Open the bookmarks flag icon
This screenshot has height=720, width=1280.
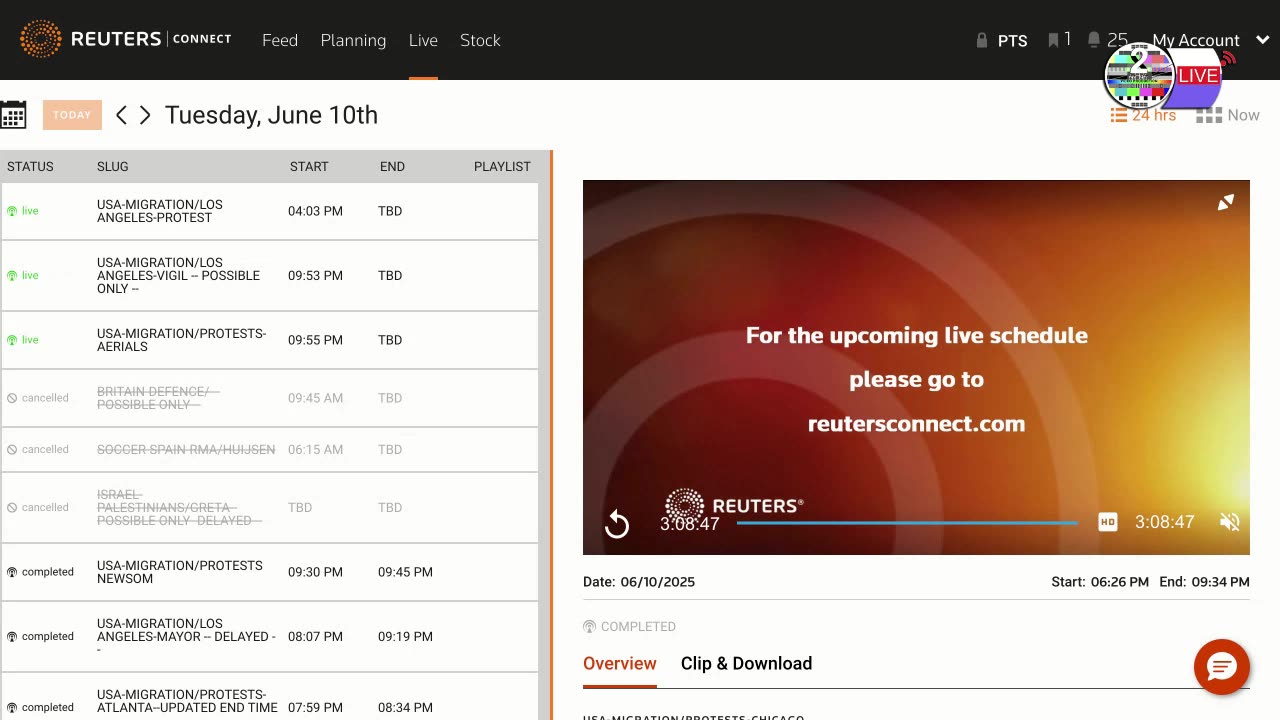tap(1053, 40)
